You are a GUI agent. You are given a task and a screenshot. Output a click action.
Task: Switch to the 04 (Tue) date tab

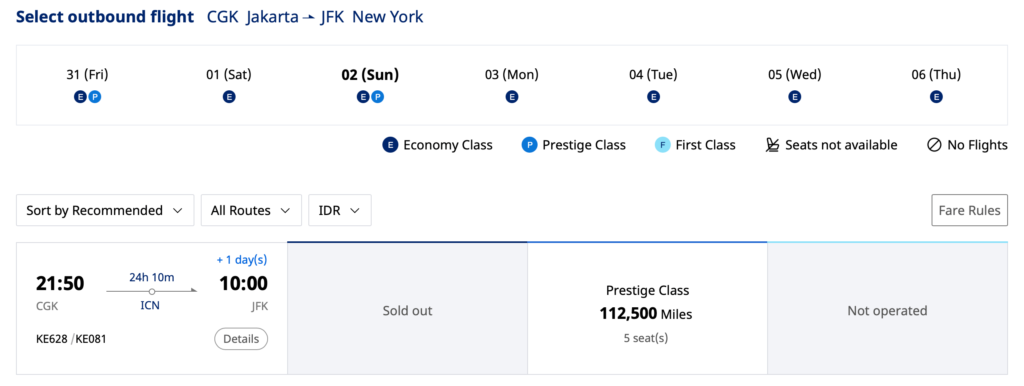tap(653, 85)
